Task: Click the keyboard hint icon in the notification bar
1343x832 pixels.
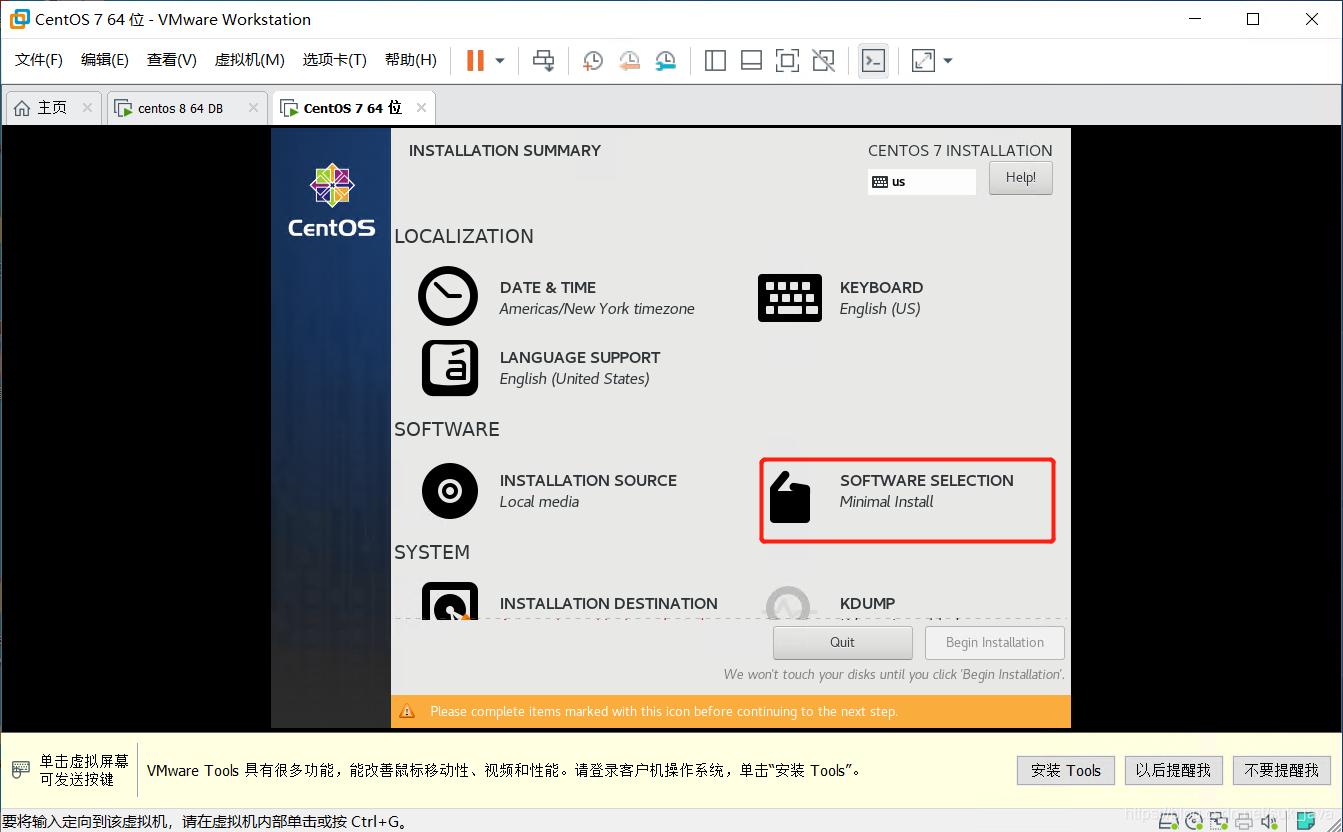Action: point(21,770)
